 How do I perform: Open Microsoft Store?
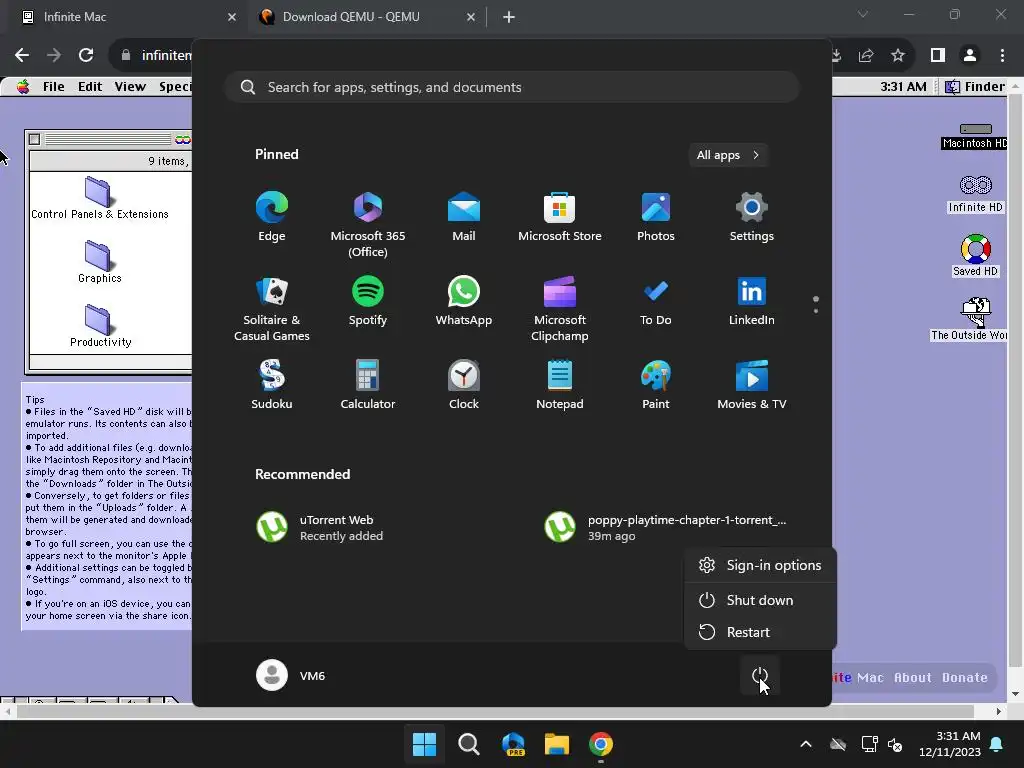(560, 217)
